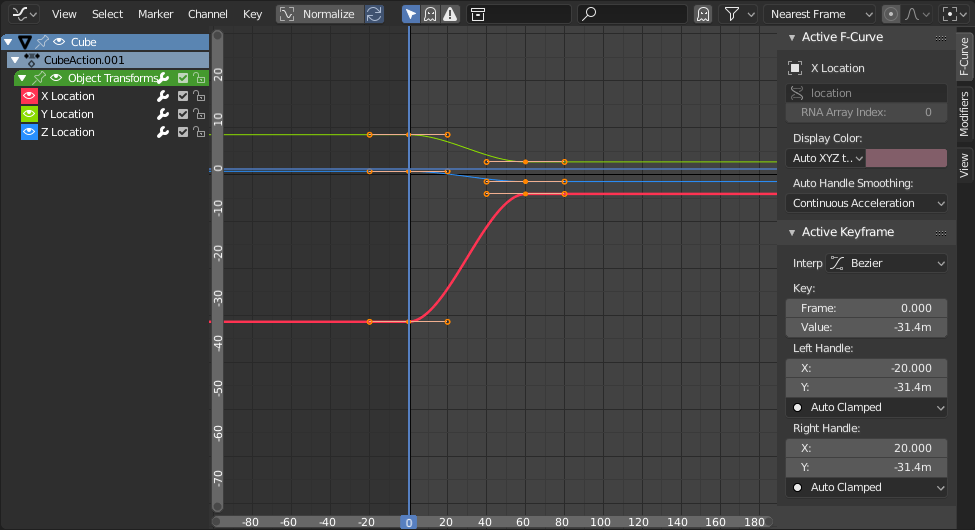Open the Interp Bezier dropdown

pos(886,263)
